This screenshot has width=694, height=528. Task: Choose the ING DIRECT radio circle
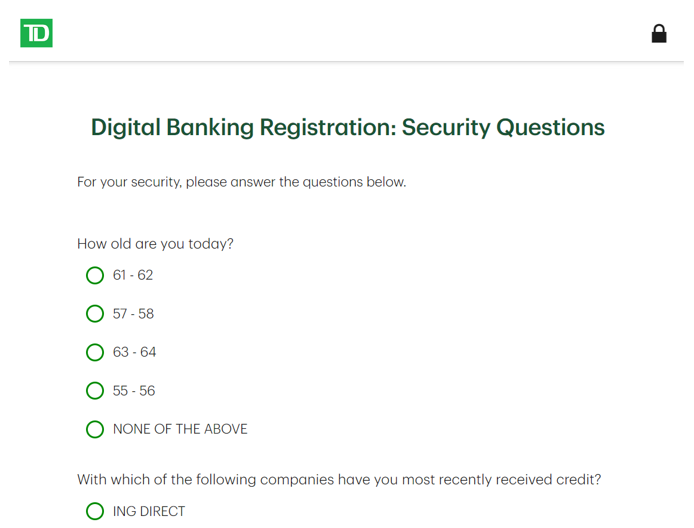[x=95, y=511]
